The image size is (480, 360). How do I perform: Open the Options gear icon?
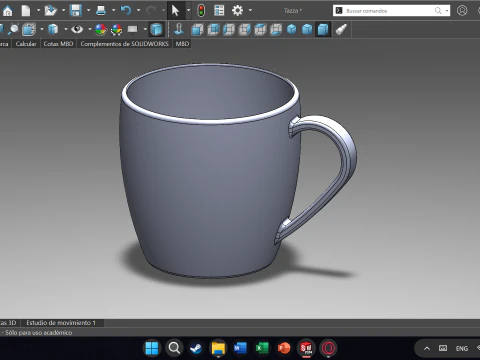pos(237,11)
